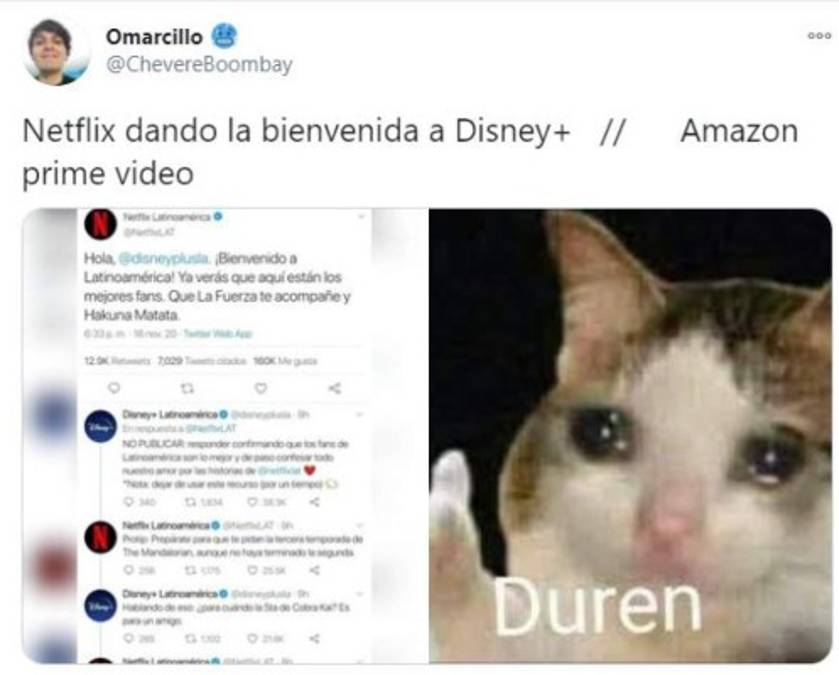Click the reply icon under Netflix's main tweet
The height and width of the screenshot is (675, 839).
[114, 388]
